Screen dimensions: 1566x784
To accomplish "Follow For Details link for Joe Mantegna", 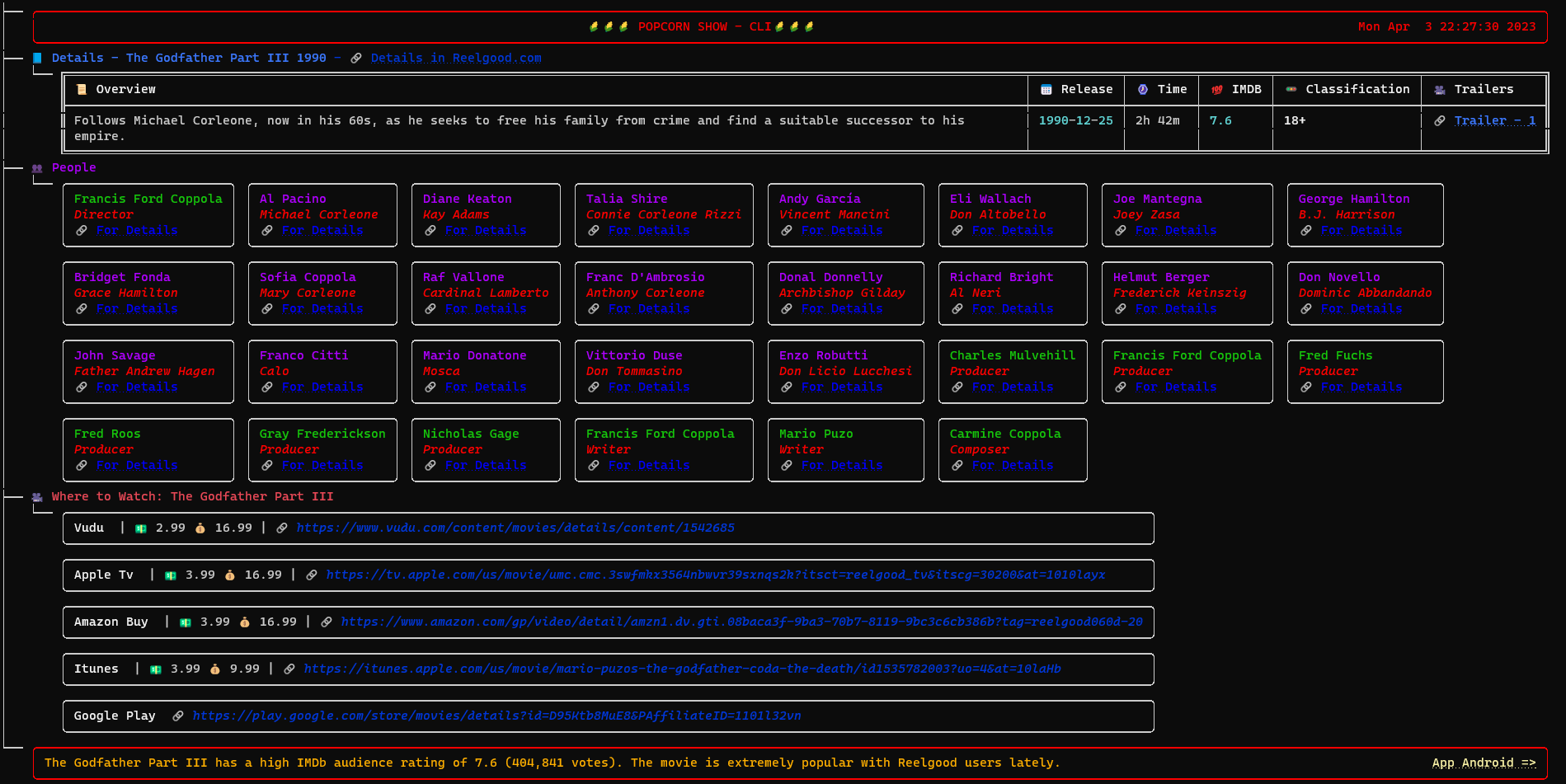I will point(1176,231).
